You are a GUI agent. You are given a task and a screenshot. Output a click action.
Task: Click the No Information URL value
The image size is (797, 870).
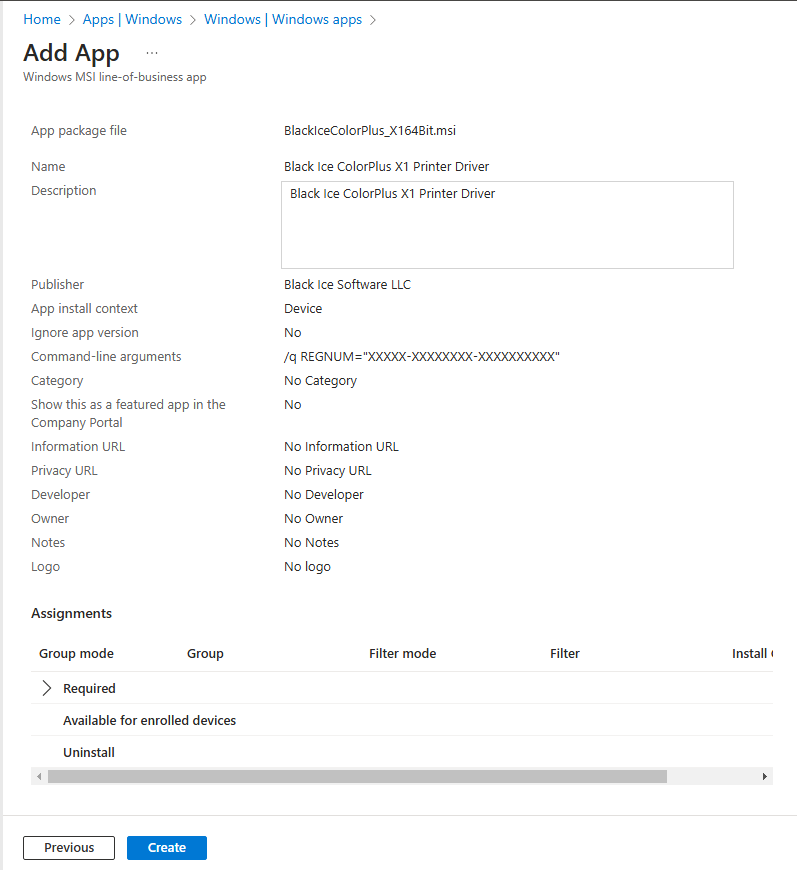pos(341,447)
